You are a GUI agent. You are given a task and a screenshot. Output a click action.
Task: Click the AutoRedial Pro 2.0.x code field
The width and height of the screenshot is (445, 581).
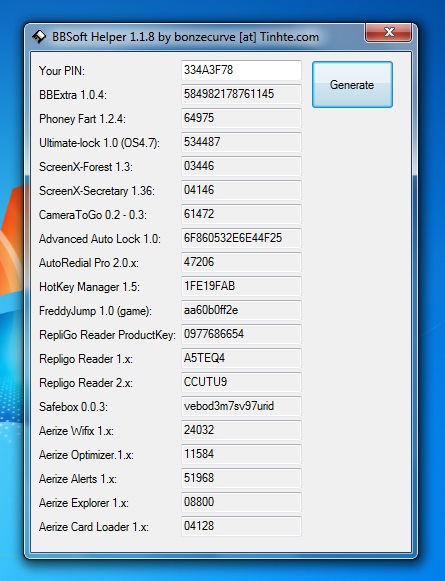pyautogui.click(x=241, y=262)
